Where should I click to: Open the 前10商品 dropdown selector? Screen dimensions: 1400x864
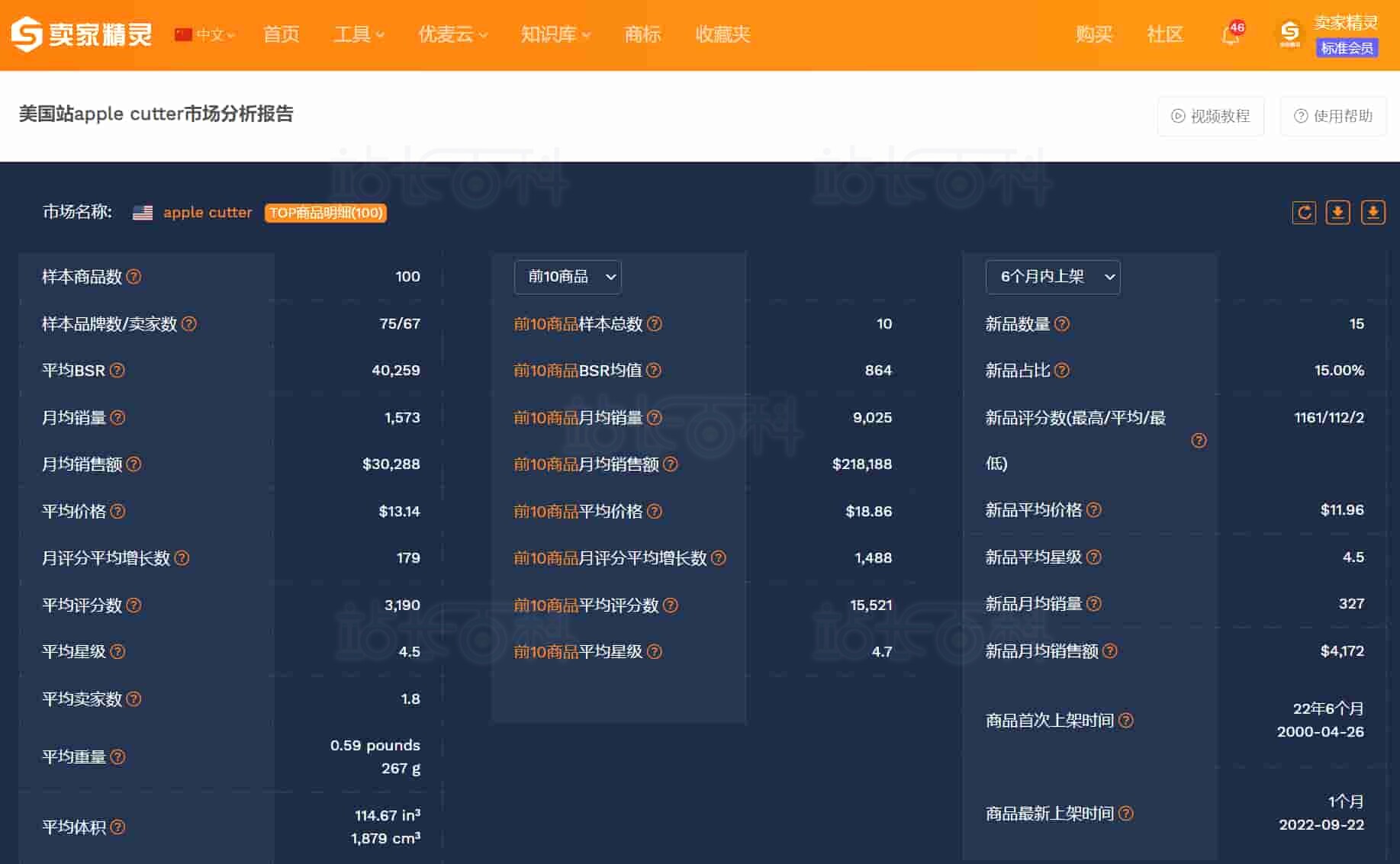pos(568,278)
